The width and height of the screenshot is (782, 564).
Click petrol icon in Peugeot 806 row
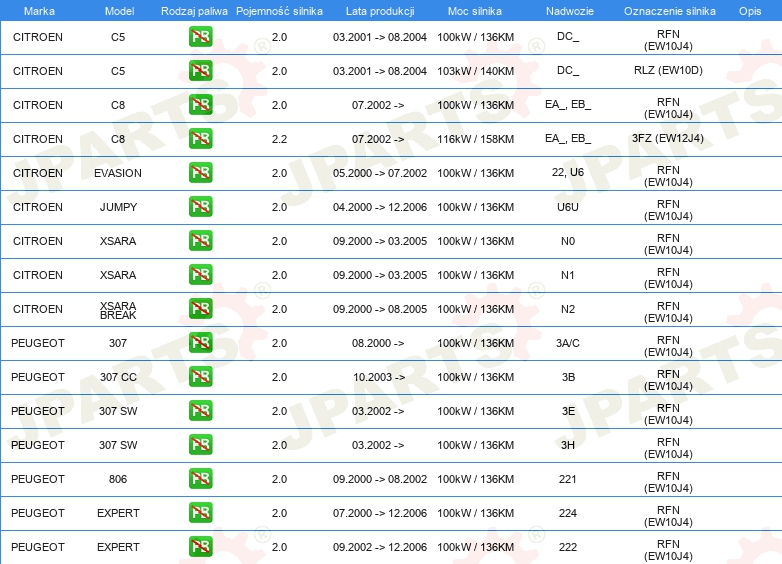200,478
